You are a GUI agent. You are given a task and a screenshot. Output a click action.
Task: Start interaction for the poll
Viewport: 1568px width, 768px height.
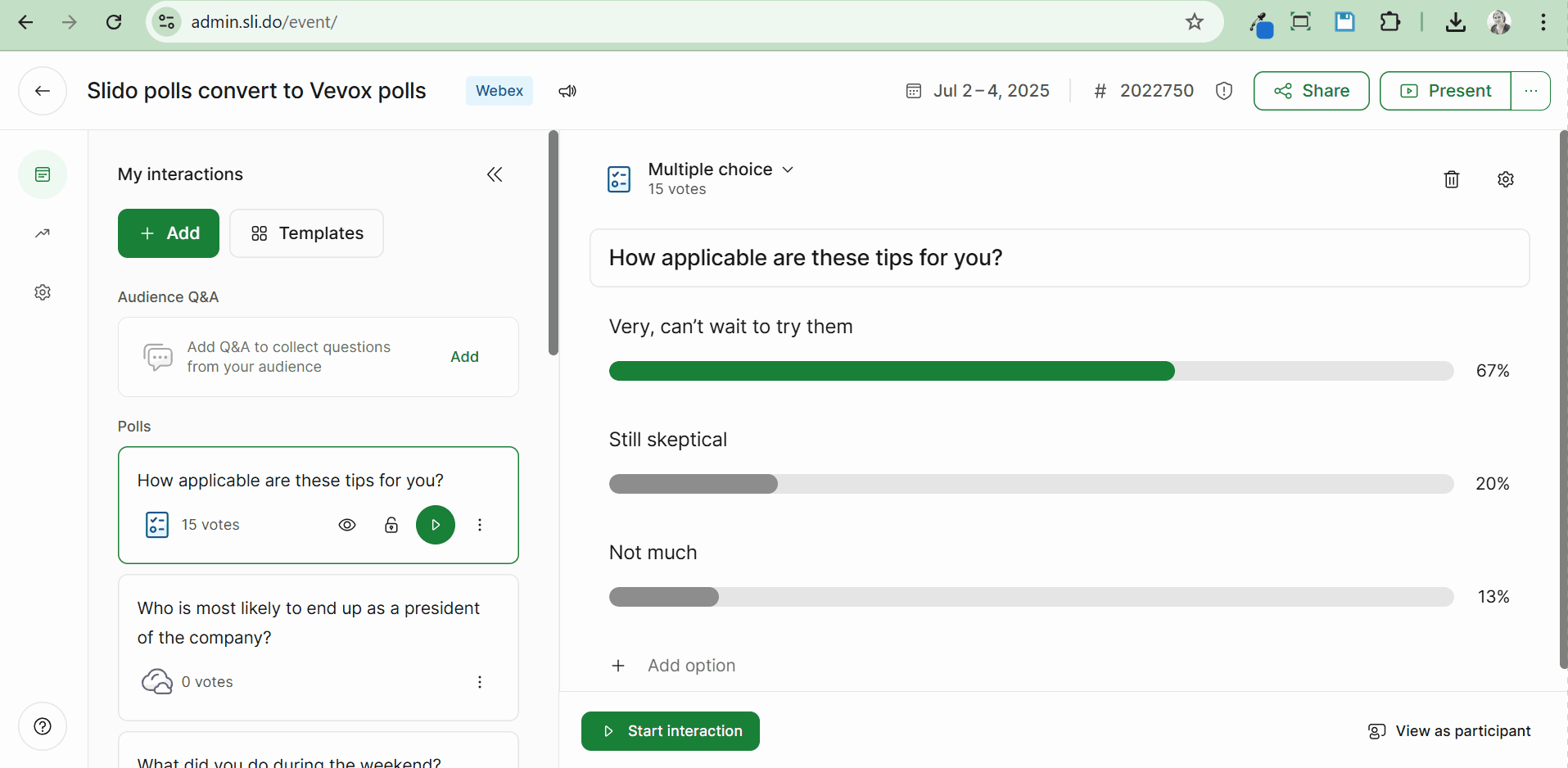670,730
